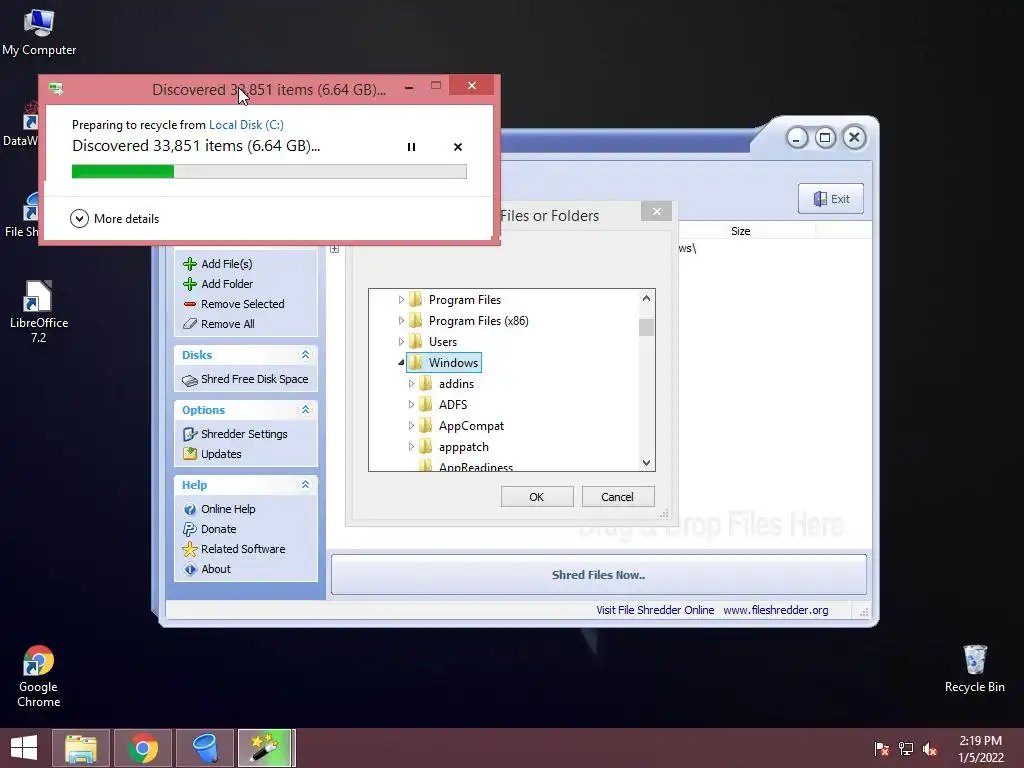
Task: Click Remove All in sidebar
Action: point(219,324)
